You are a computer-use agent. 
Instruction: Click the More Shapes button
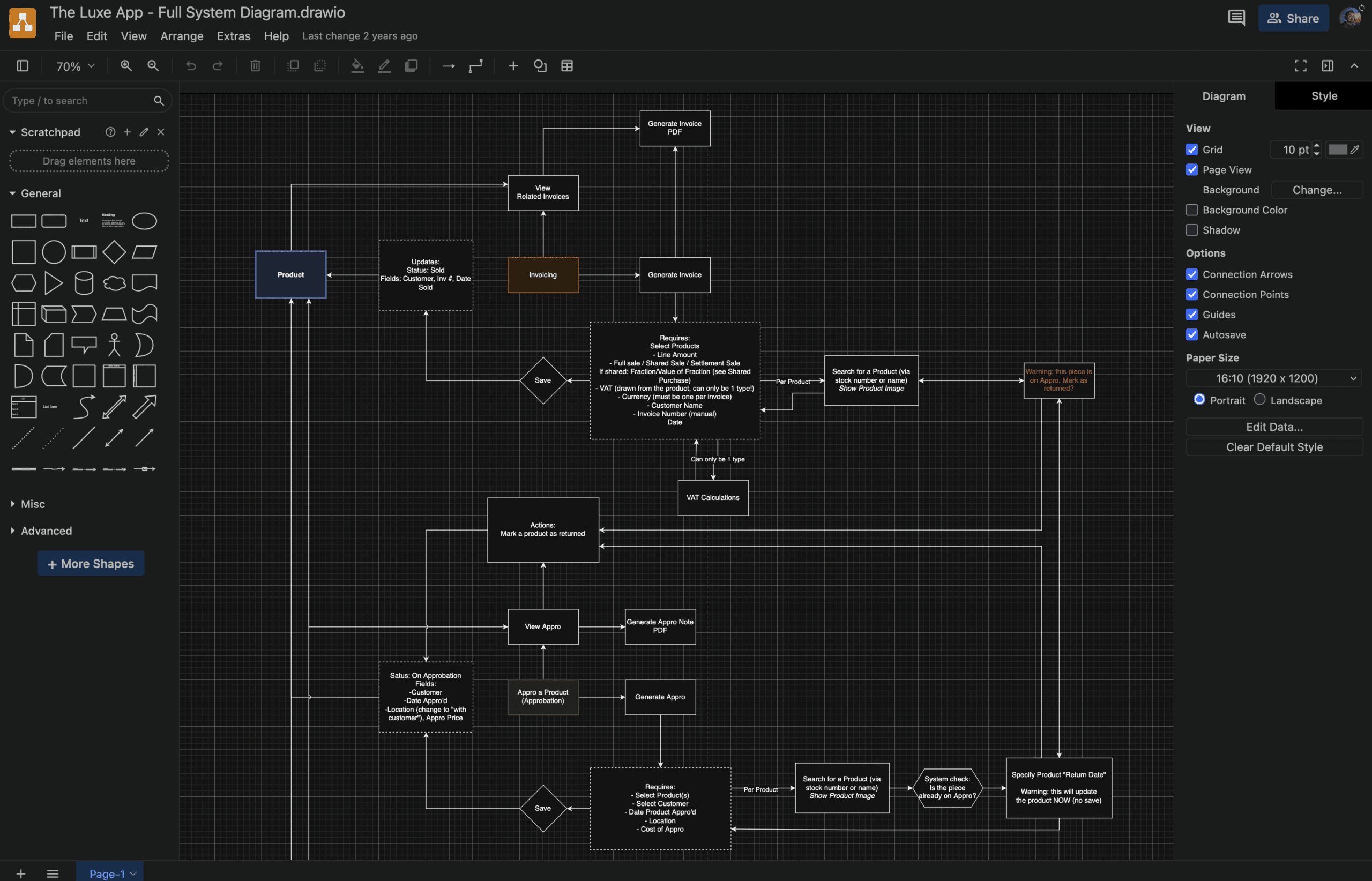pyautogui.click(x=91, y=564)
